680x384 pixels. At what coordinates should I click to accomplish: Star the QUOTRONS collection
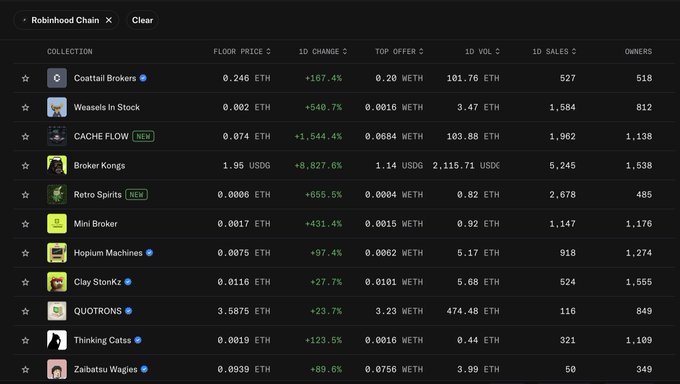[26, 311]
